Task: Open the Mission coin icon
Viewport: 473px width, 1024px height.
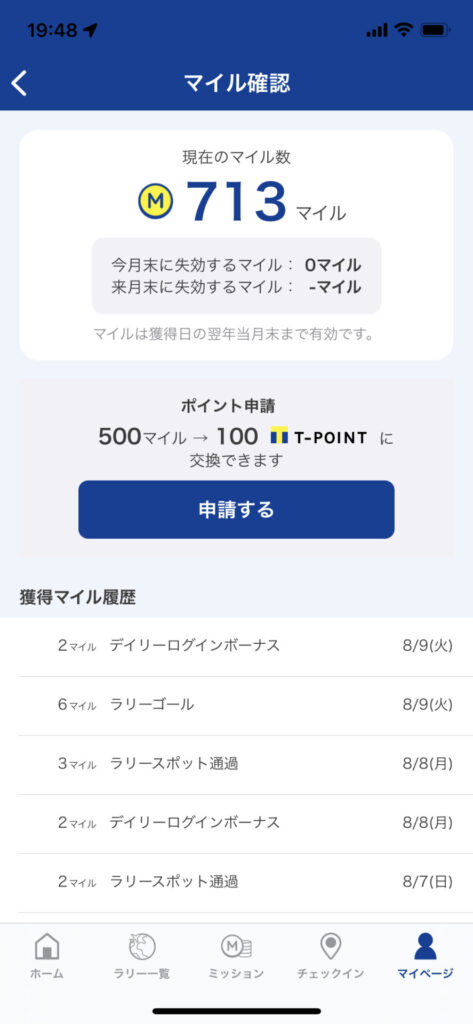Action: 236,946
